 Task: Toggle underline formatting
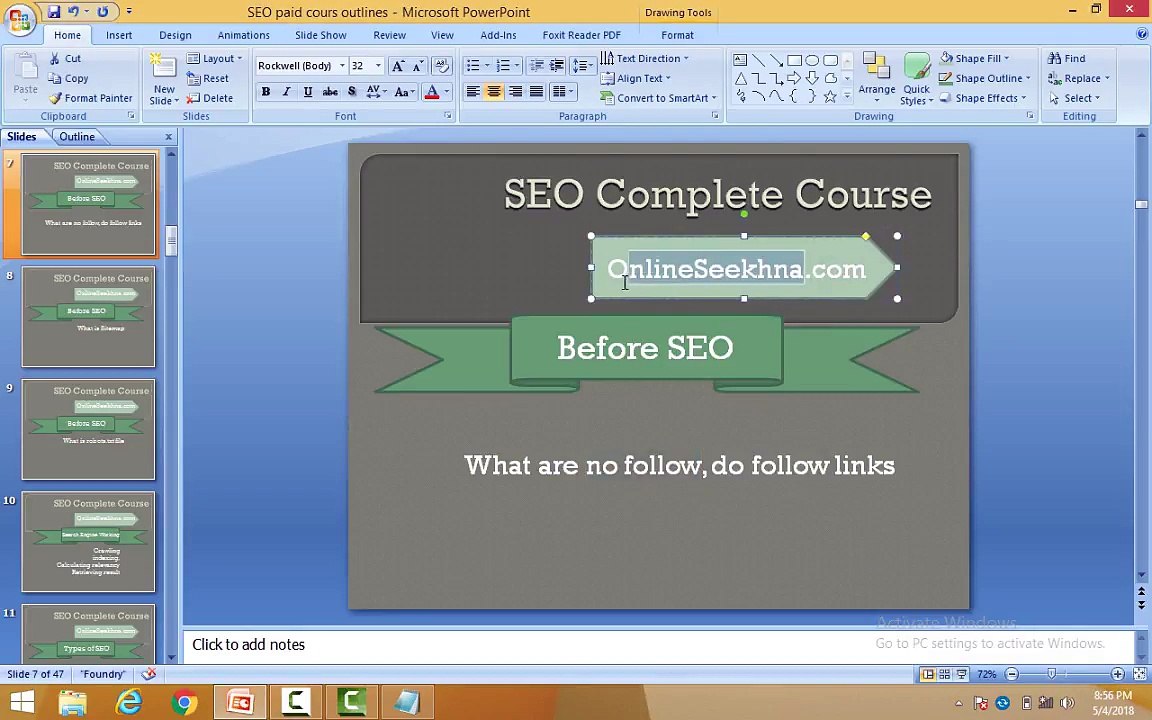coord(308,92)
